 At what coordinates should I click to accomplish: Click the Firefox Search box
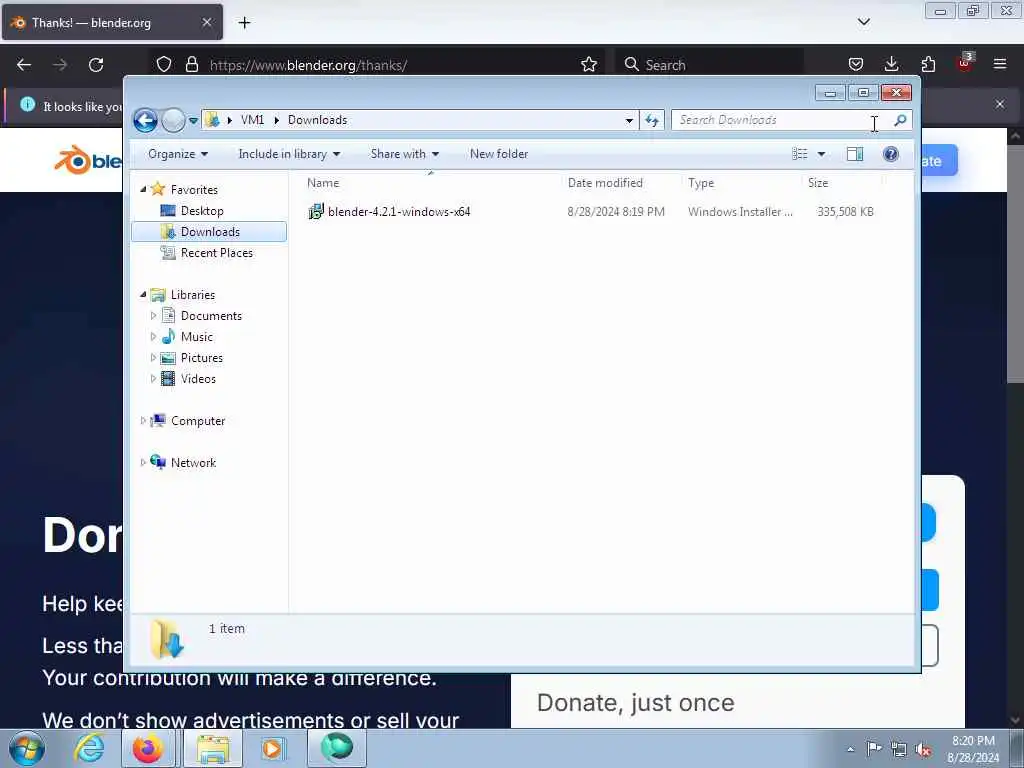(709, 65)
